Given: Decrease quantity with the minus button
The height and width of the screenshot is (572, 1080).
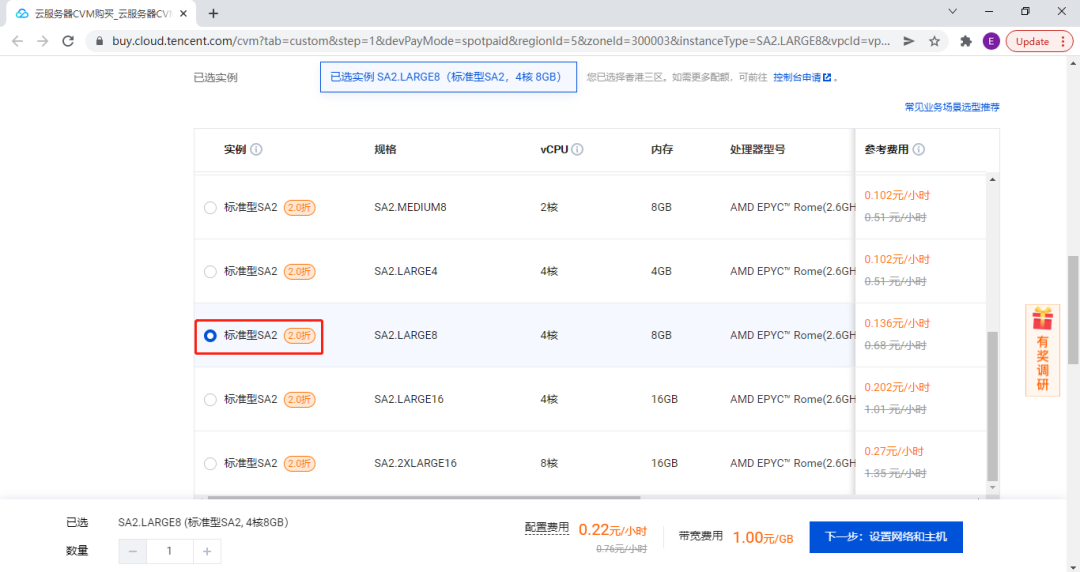Looking at the screenshot, I should point(133,551).
